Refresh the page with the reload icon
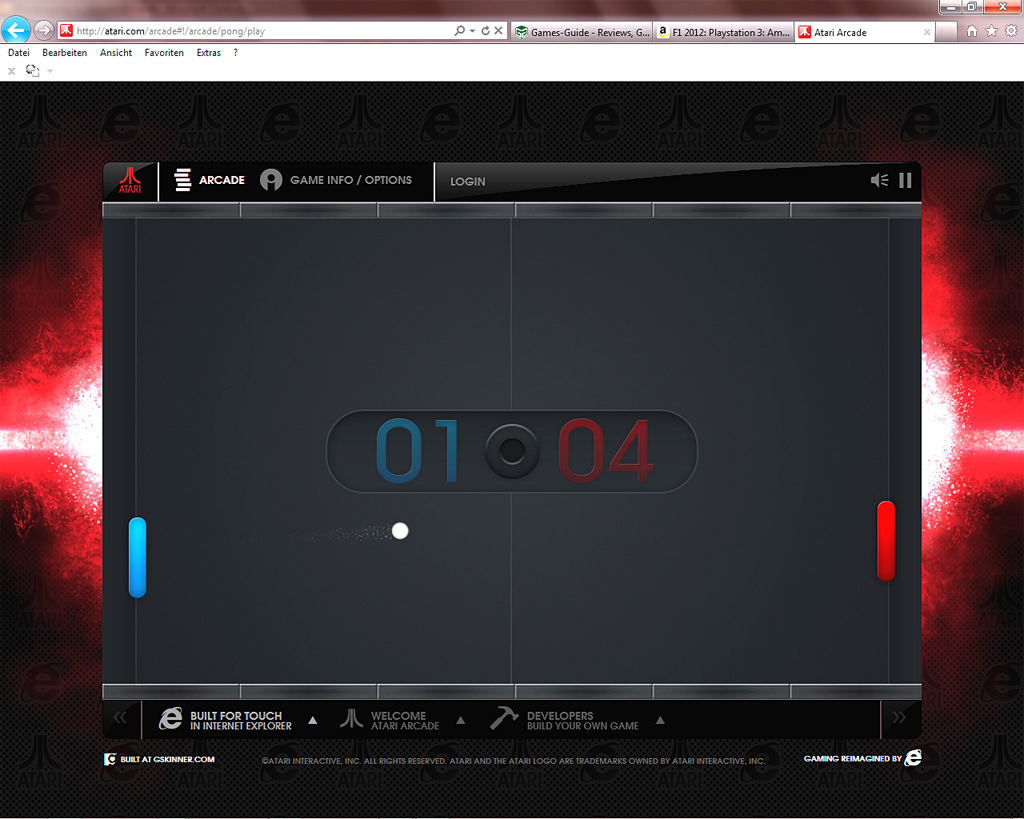1024x819 pixels. [485, 31]
